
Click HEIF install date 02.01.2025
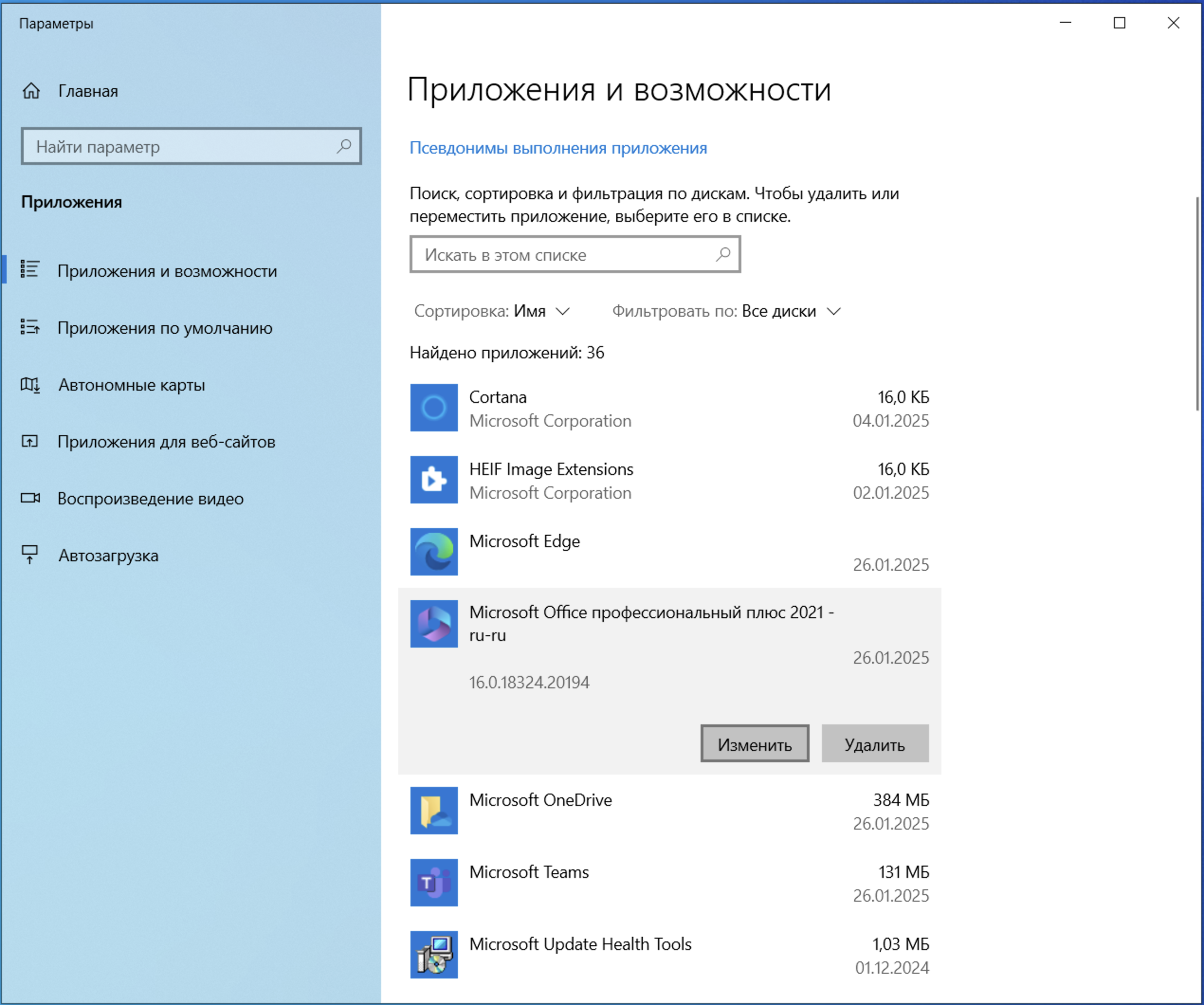coord(890,493)
